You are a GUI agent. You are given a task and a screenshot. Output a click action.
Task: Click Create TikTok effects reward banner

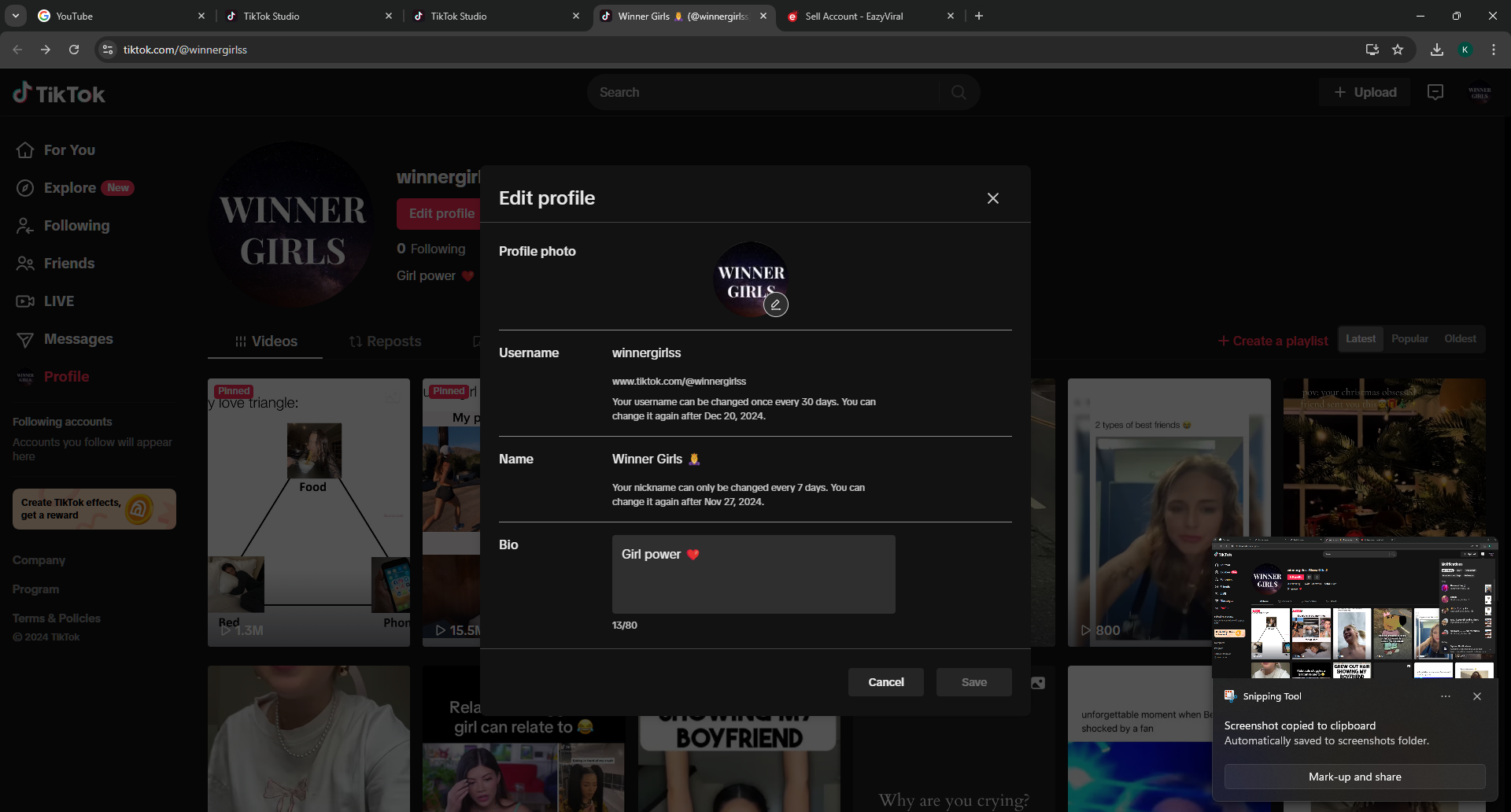pyautogui.click(x=94, y=509)
